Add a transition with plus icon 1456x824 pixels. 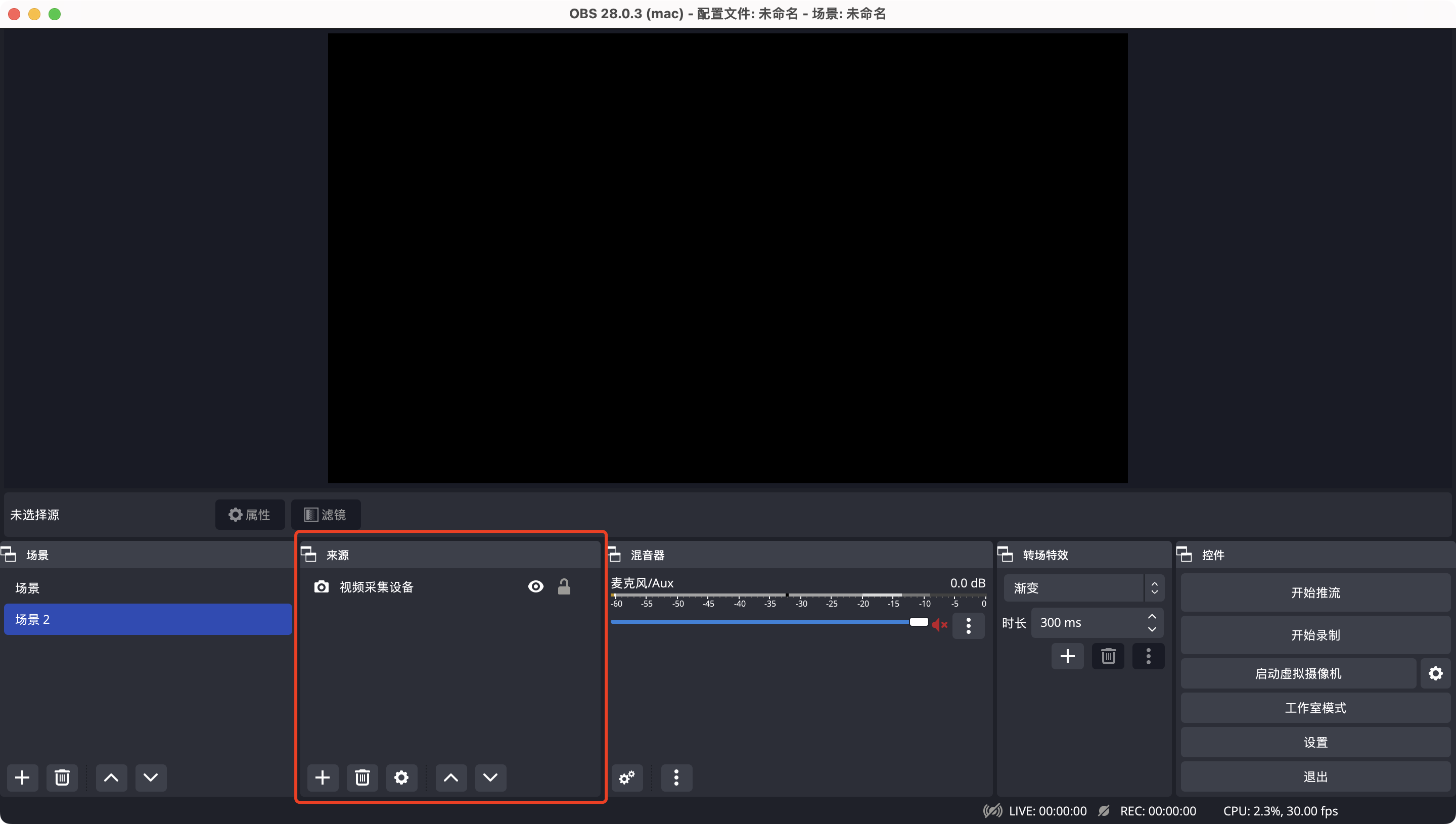pos(1067,656)
